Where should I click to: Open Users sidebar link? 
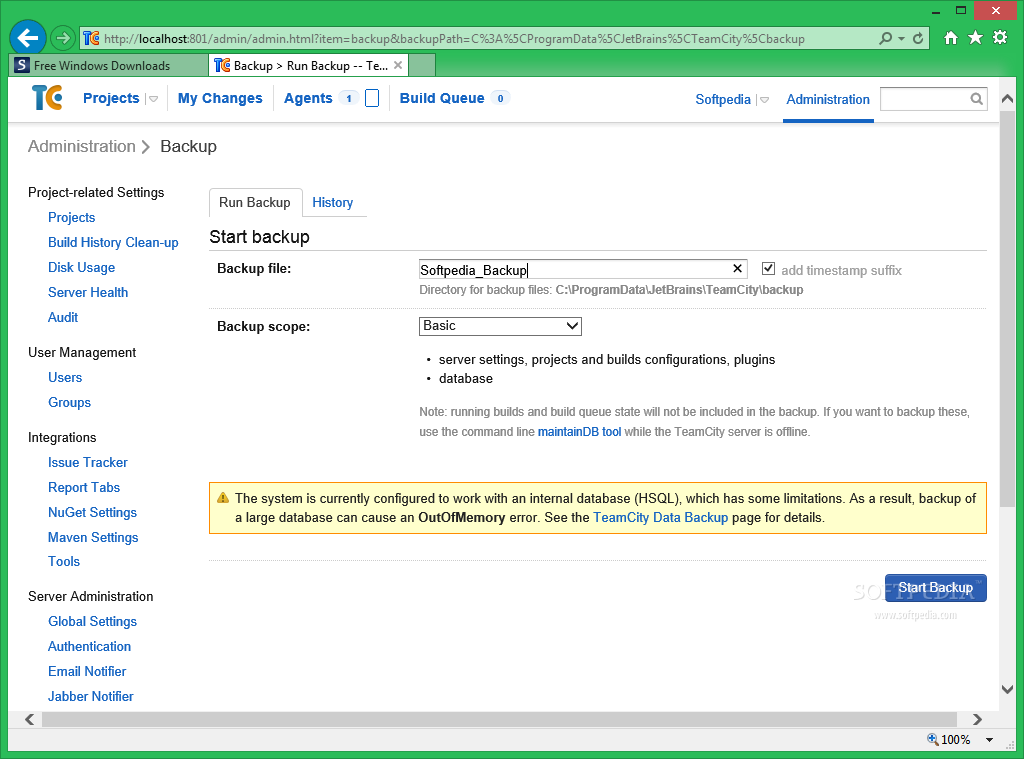pyautogui.click(x=65, y=377)
